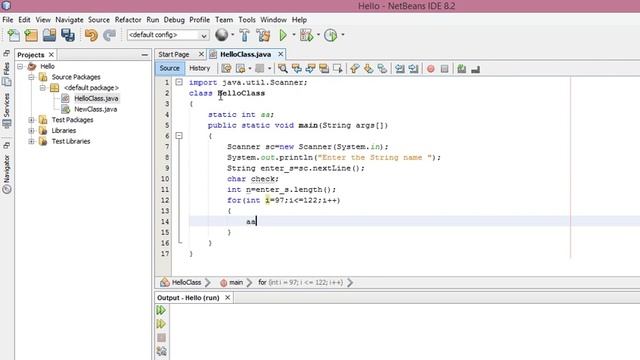Click the settings icon below Stop in Output
640x360 pixels.
click(x=161, y=351)
